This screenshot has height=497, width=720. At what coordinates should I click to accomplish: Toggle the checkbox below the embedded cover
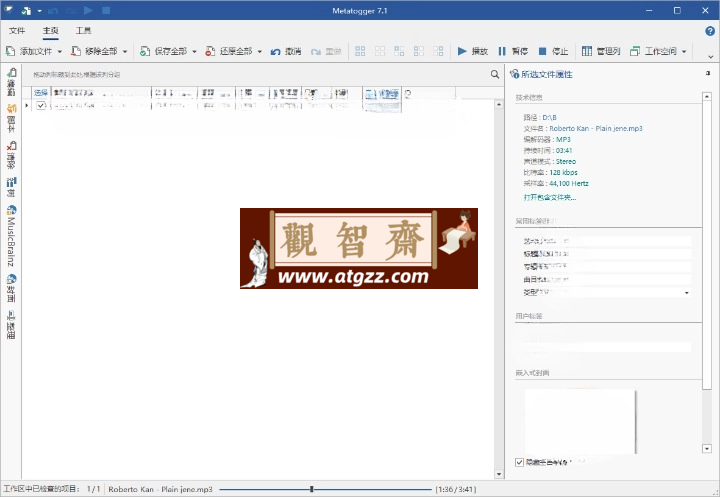[x=519, y=462]
